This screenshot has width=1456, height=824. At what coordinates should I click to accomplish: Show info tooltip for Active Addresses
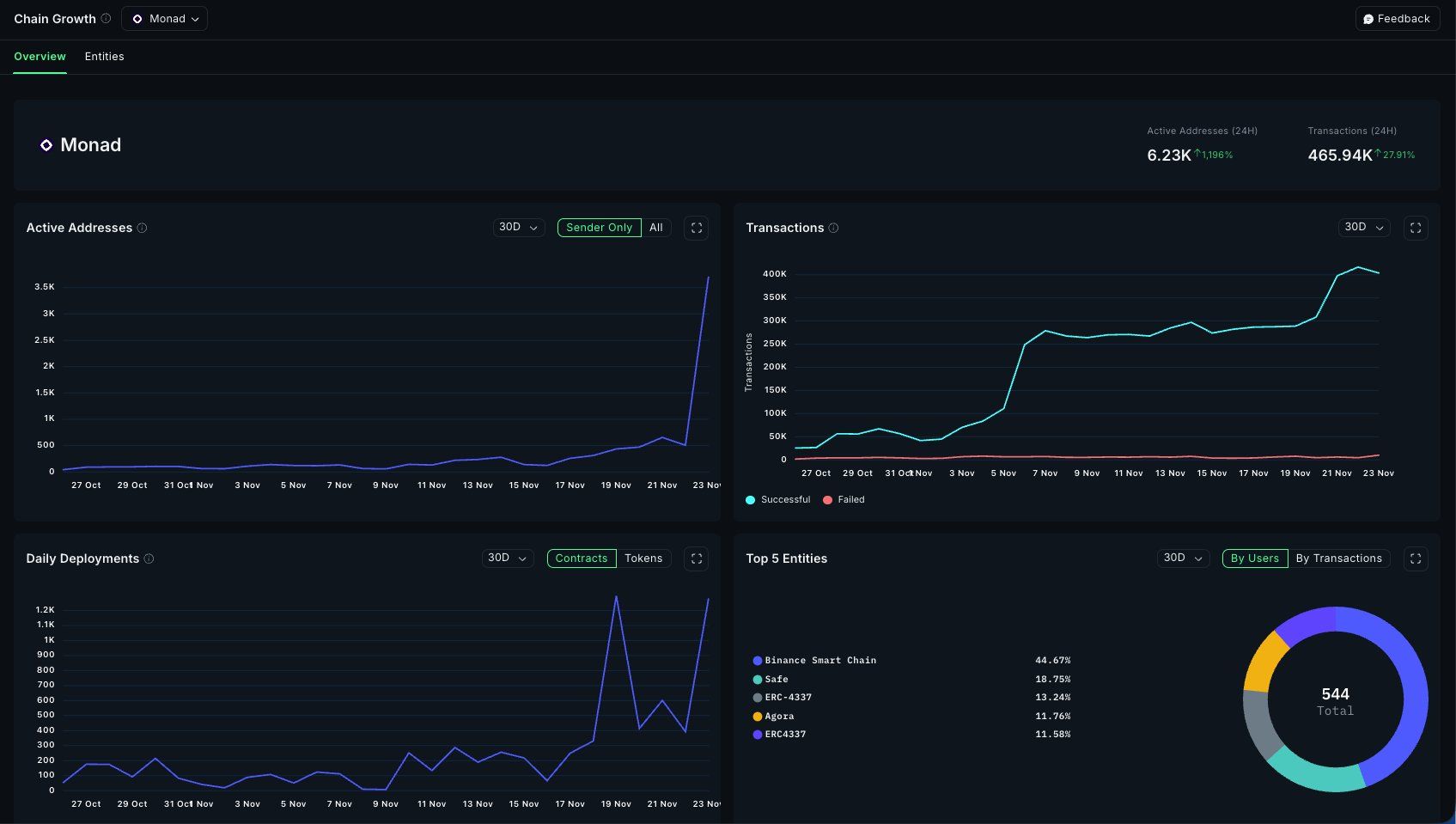[x=143, y=228]
